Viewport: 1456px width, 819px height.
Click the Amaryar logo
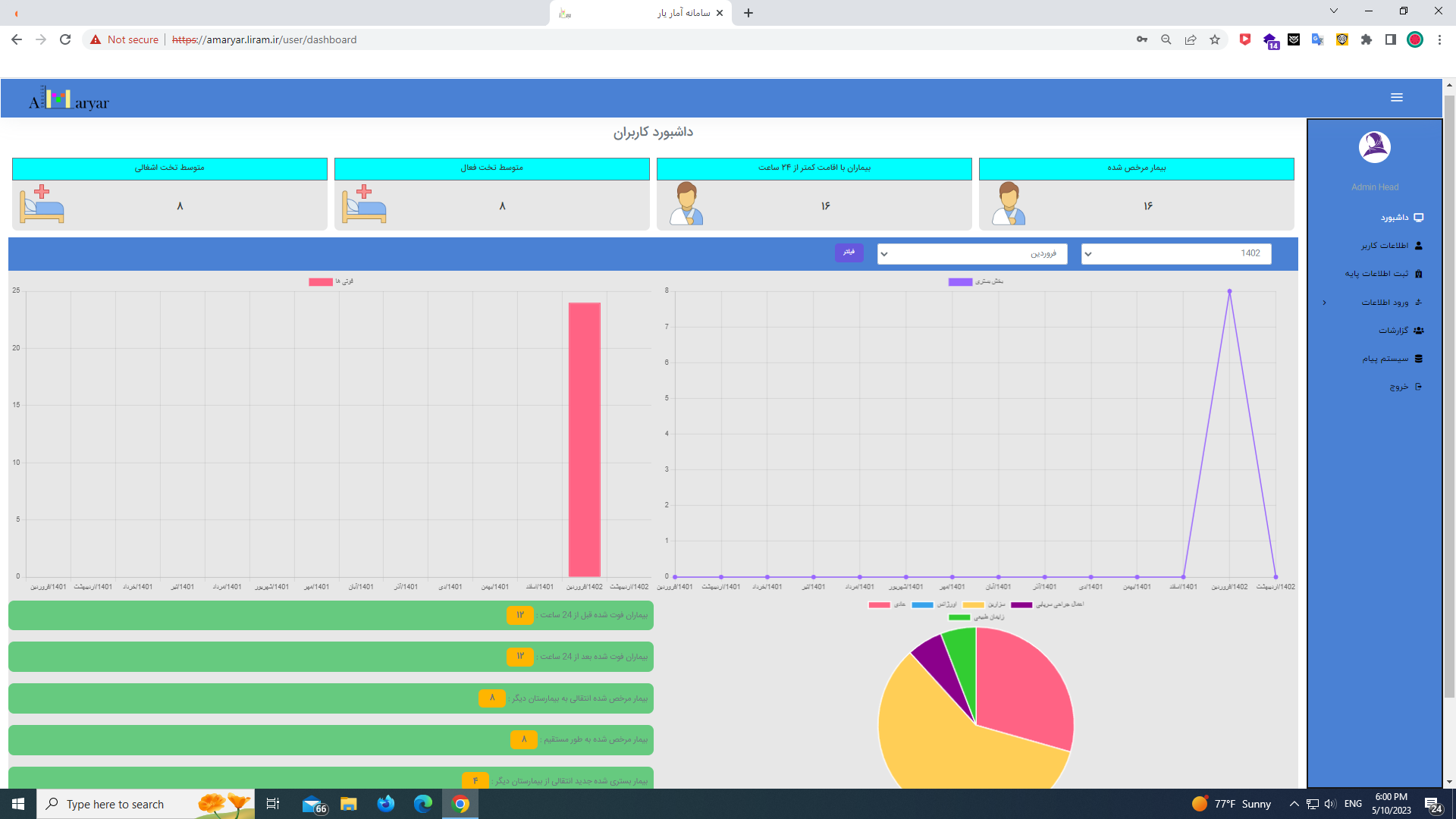(69, 99)
